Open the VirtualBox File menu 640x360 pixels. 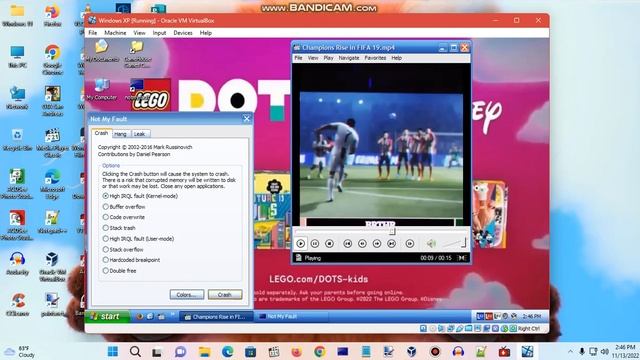coord(93,33)
